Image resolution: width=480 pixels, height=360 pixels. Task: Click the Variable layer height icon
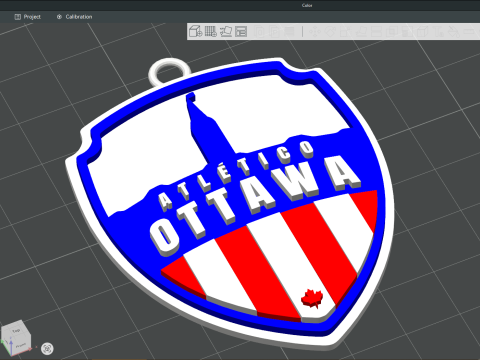[x=290, y=31]
